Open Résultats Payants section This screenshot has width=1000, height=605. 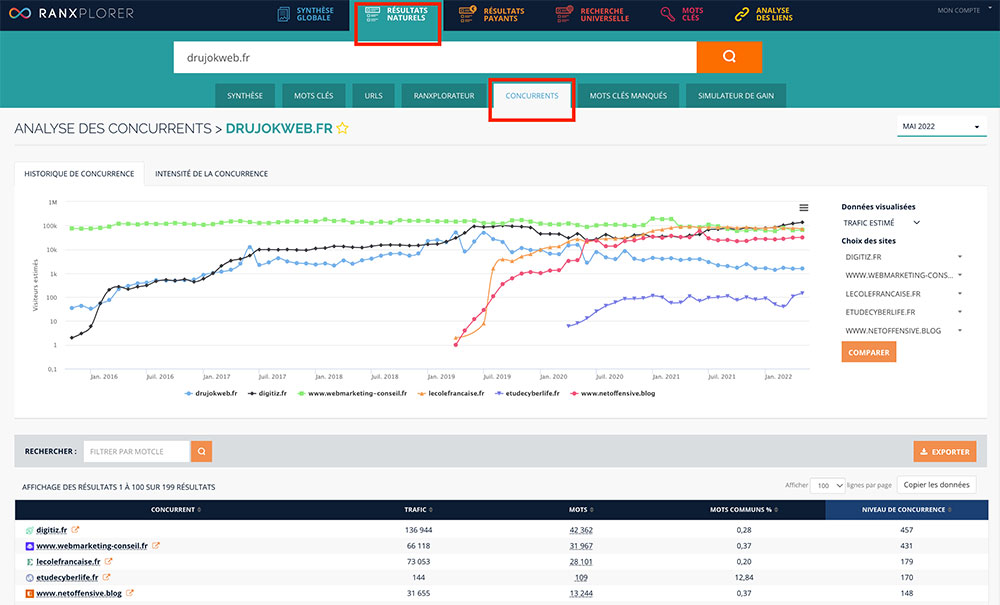pyautogui.click(x=492, y=14)
